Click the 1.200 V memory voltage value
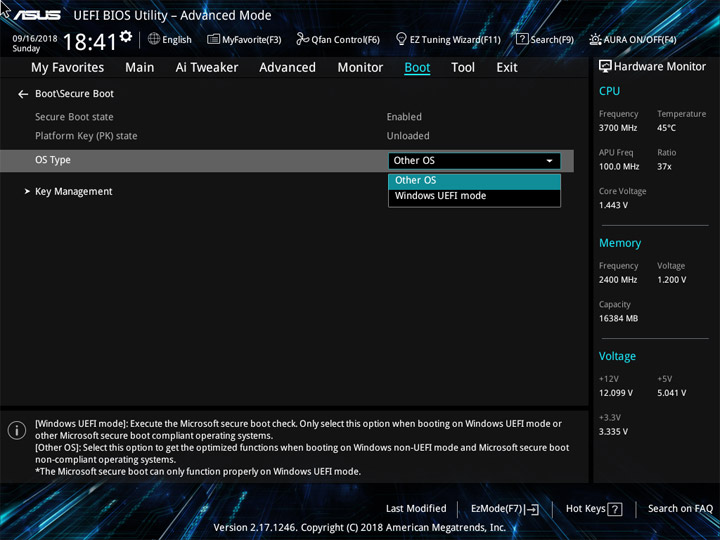Viewport: 720px width, 540px height. tap(671, 280)
